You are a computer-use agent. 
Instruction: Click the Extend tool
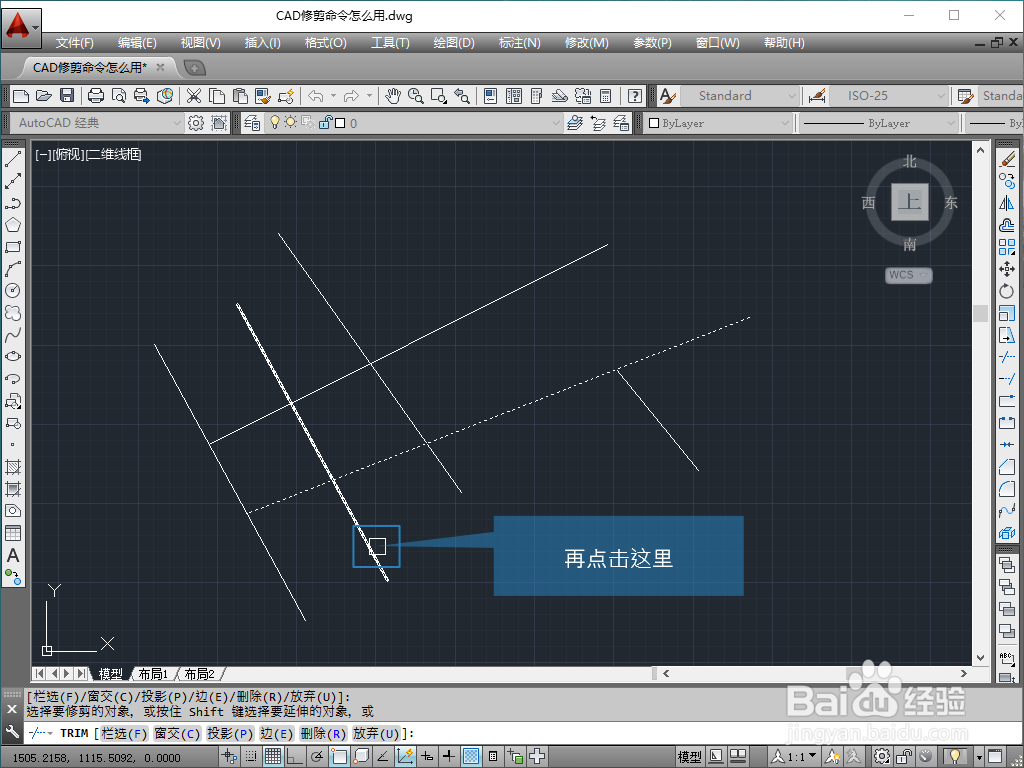(1007, 379)
